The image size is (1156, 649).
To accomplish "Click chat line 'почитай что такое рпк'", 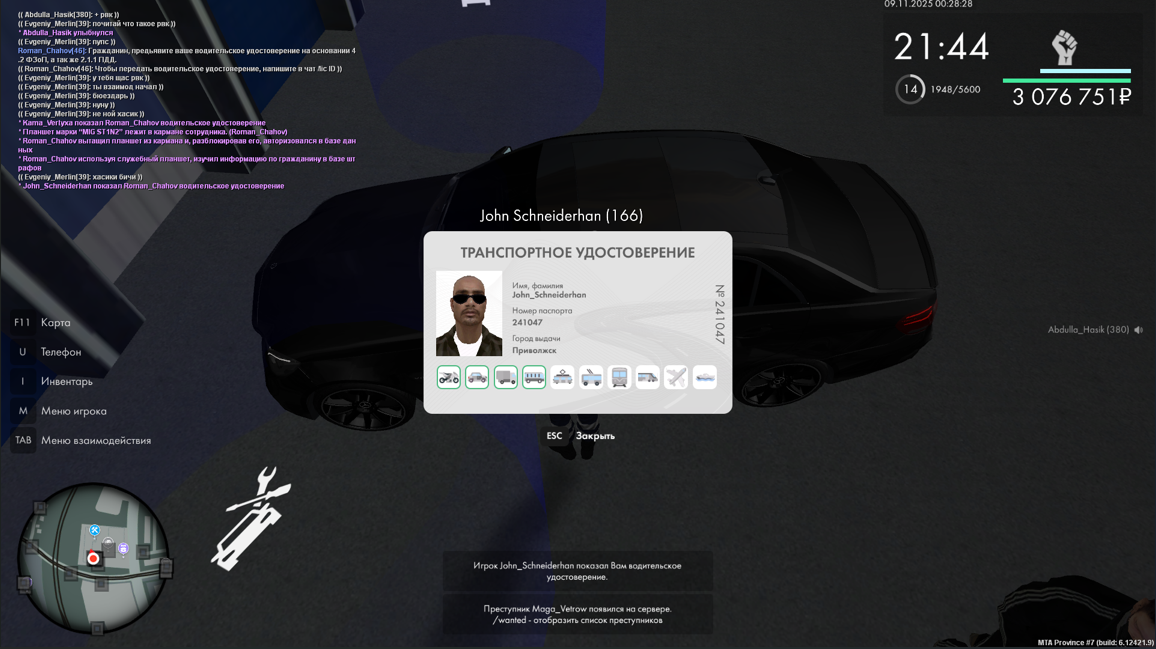I will tap(97, 24).
